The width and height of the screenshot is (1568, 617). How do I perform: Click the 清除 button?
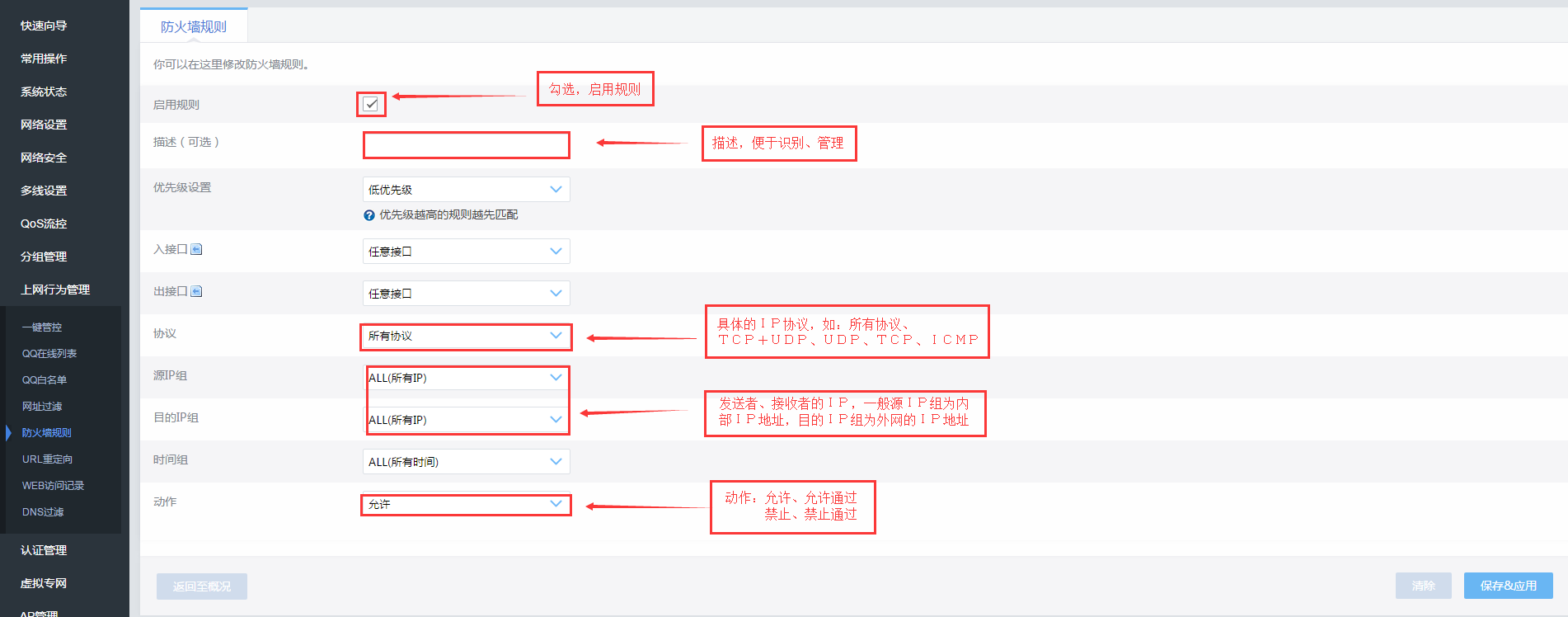click(1423, 586)
